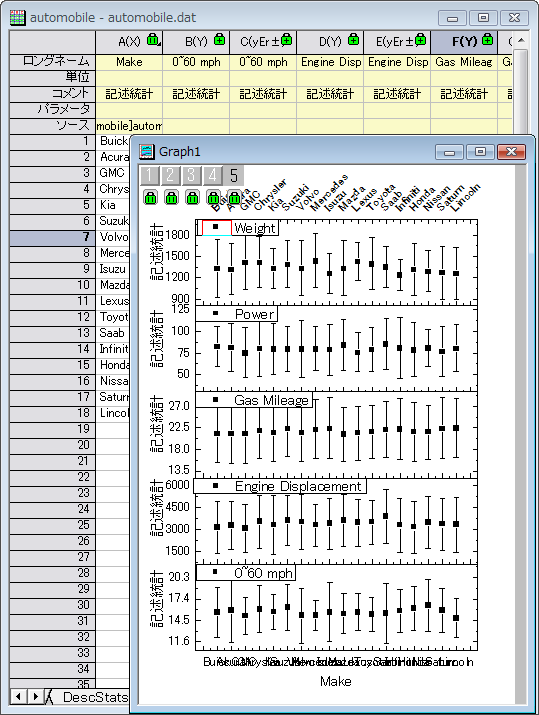Click the Buick cell in row 1
This screenshot has height=715, width=539.
pyautogui.click(x=113, y=141)
